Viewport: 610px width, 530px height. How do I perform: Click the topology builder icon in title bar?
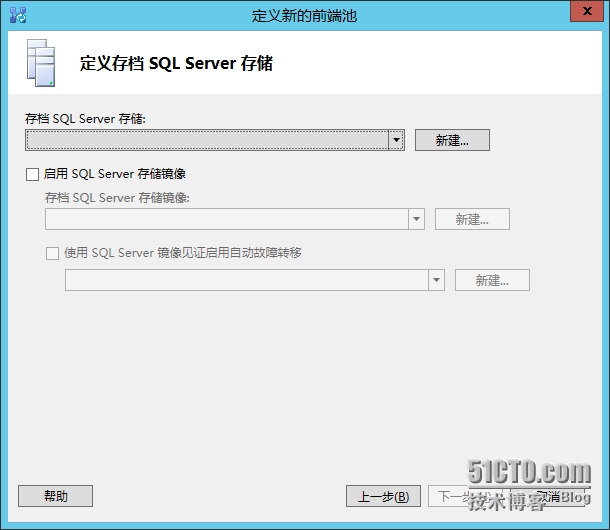(18, 15)
